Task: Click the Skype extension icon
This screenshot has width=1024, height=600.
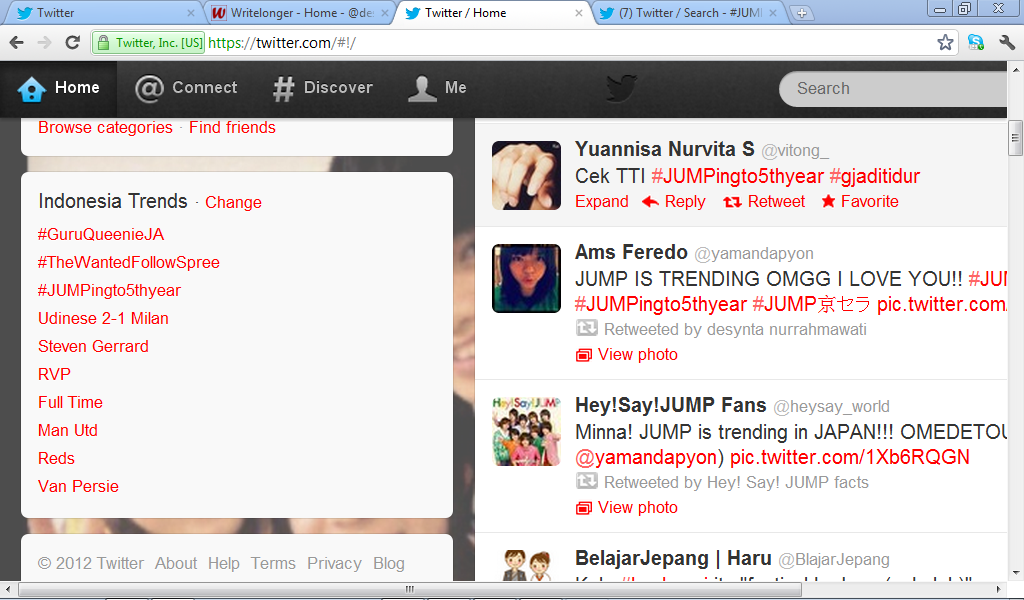Action: (976, 42)
